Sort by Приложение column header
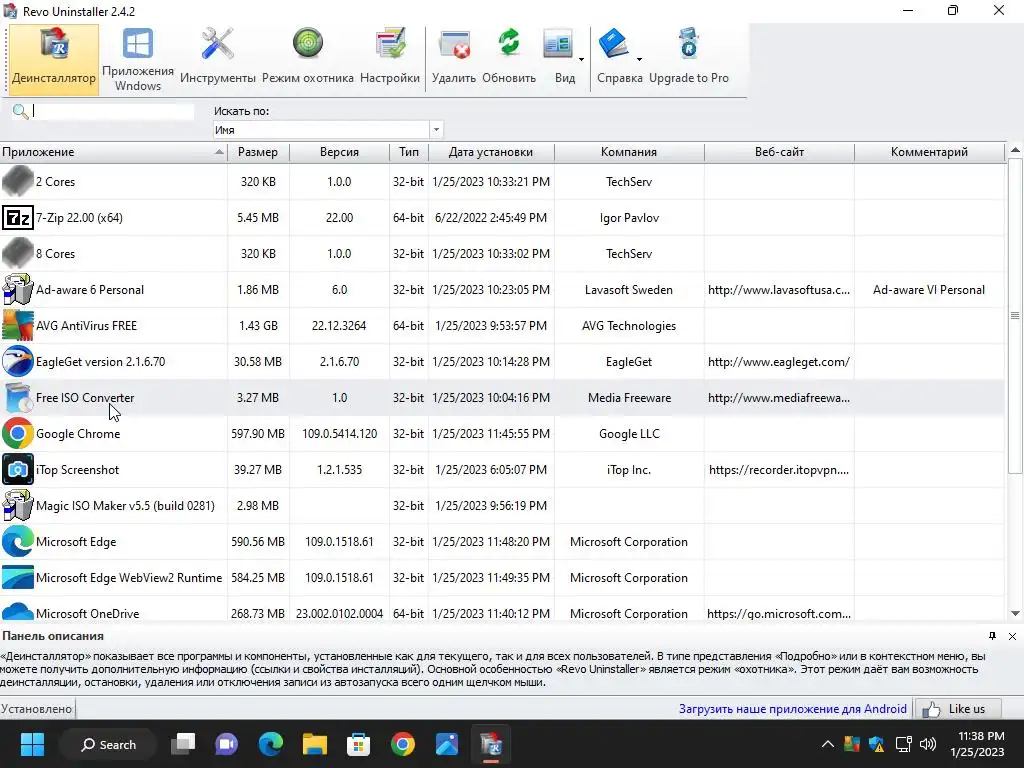The height and width of the screenshot is (768, 1024). point(113,152)
